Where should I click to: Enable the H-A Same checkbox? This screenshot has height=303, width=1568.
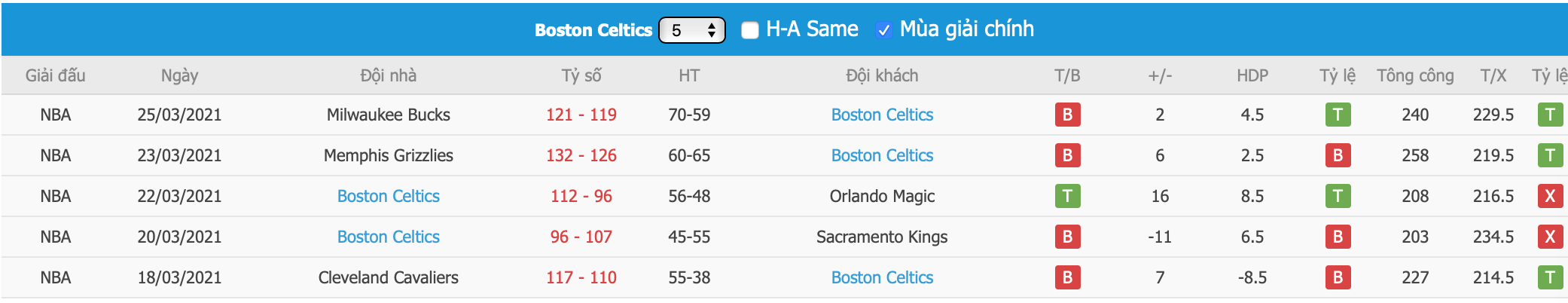coord(750,30)
